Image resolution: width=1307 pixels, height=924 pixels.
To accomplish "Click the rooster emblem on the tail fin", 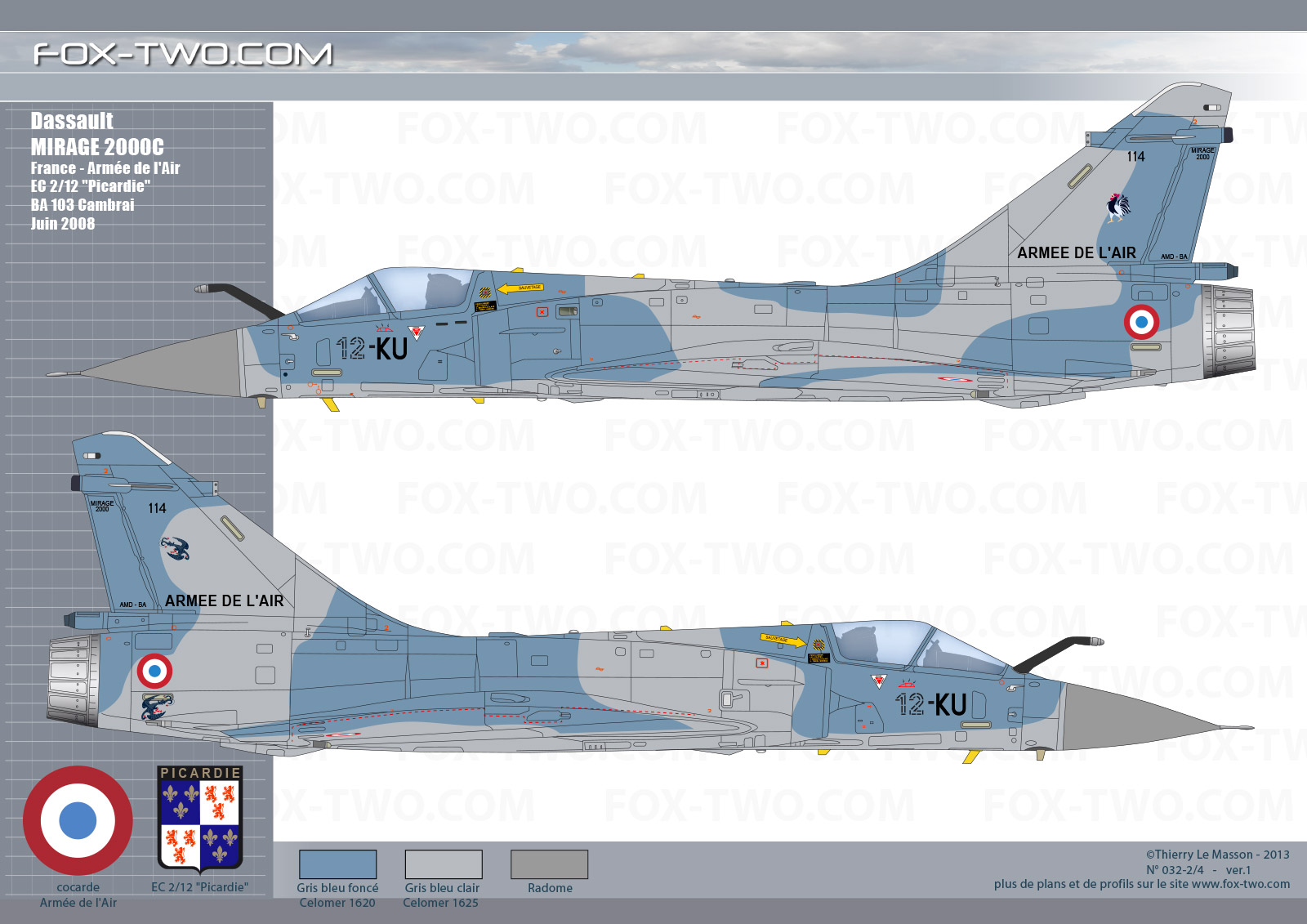I will click(1118, 208).
